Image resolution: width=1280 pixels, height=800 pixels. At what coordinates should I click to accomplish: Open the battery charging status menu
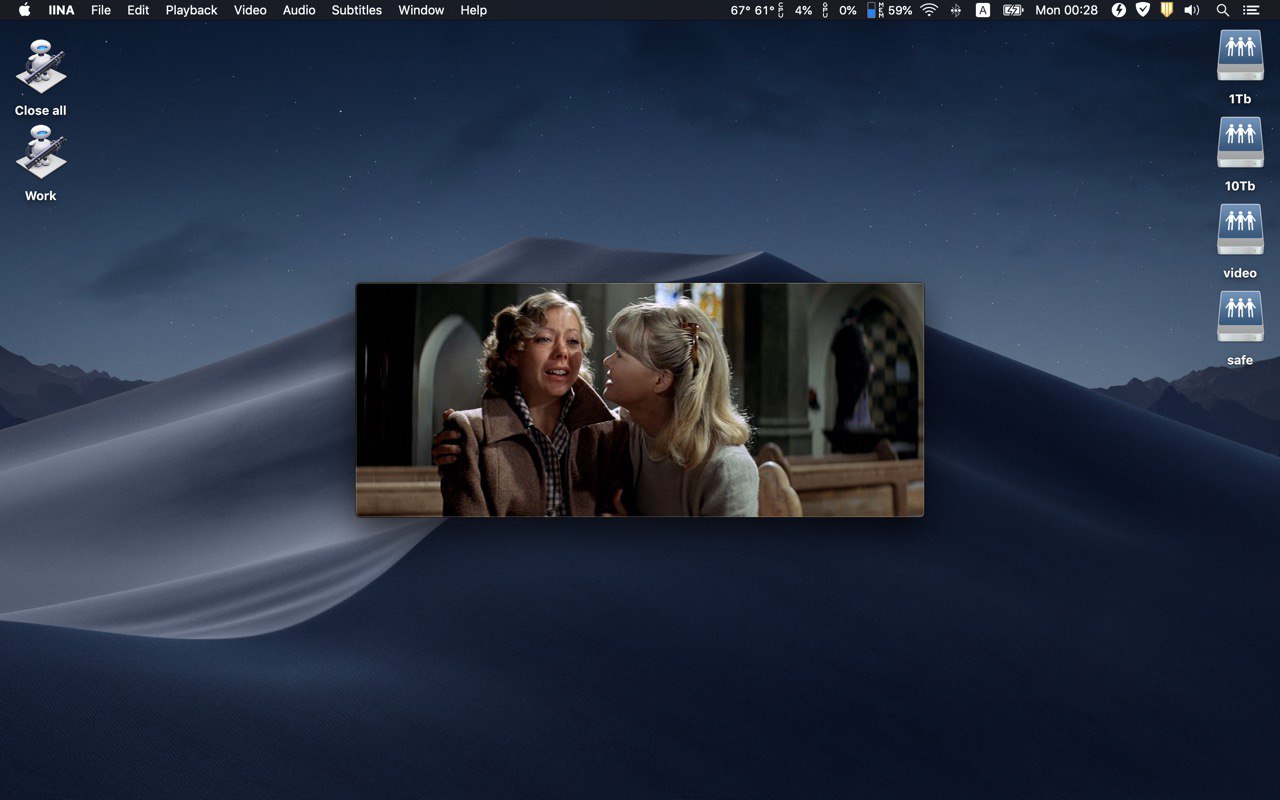pos(1013,10)
